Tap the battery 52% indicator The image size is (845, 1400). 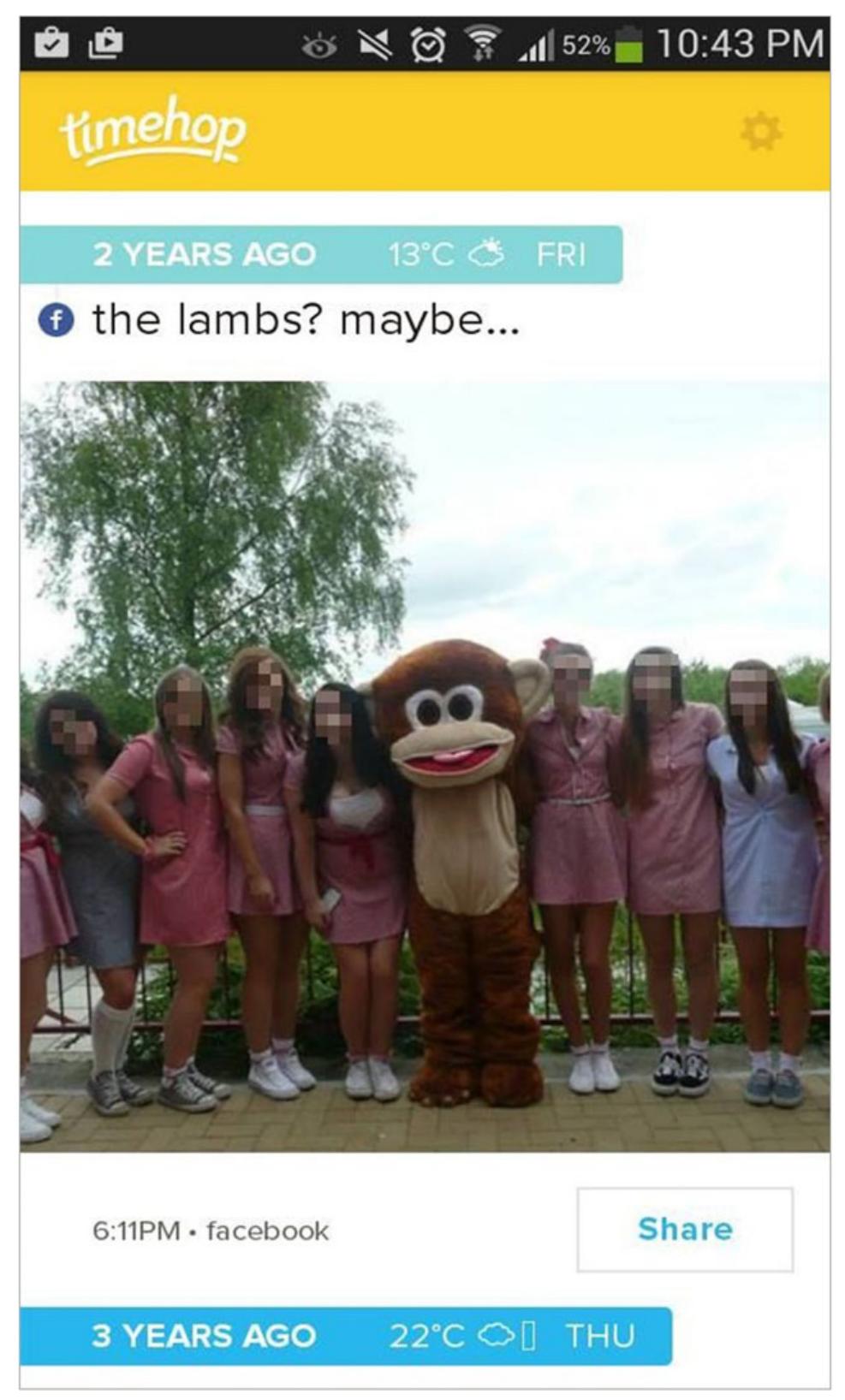point(602,44)
